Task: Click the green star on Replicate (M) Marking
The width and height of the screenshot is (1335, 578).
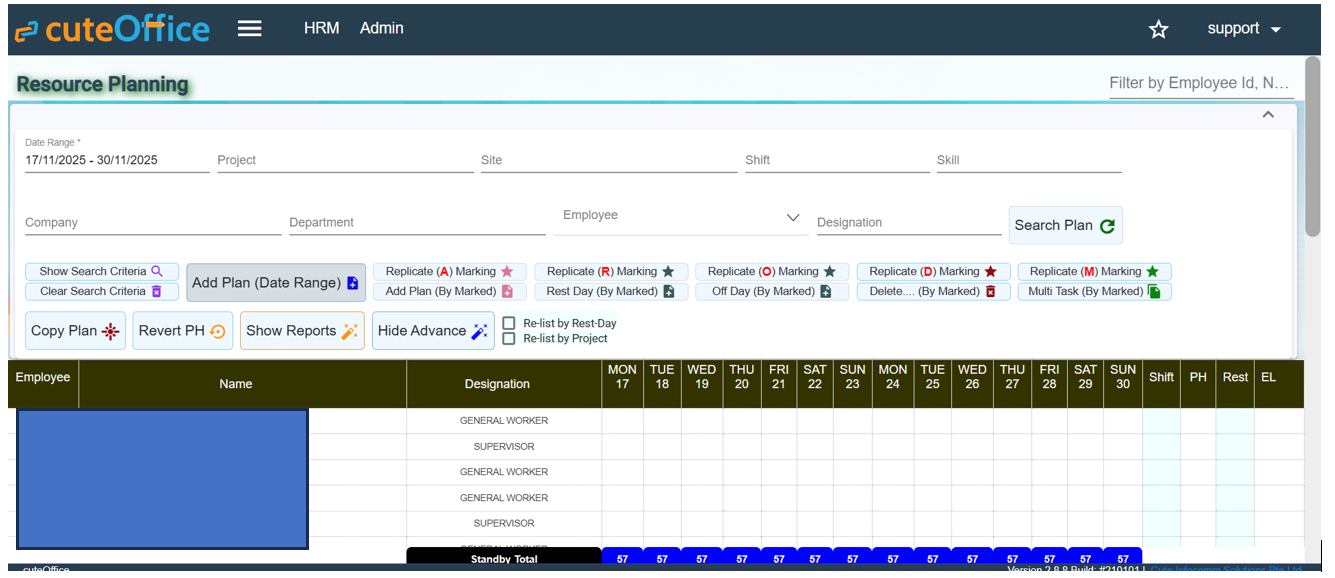Action: coord(1152,271)
